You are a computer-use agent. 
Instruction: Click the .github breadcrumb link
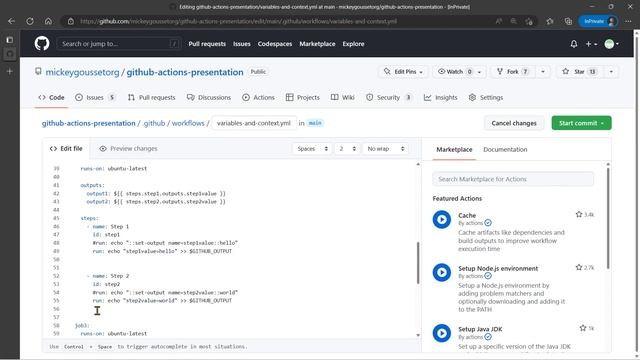(x=154, y=123)
